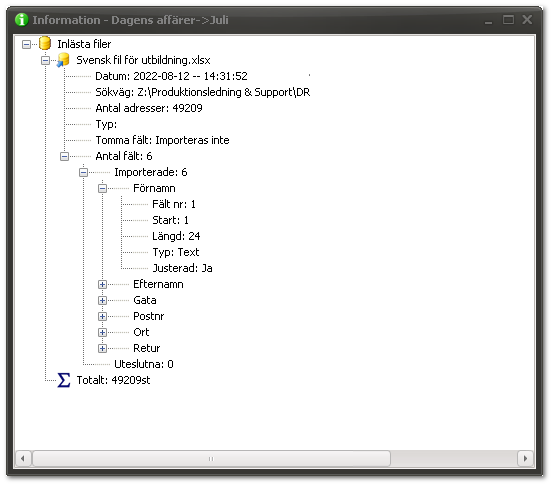This screenshot has width=553, height=486.
Task: Expand the Retur field
Action: click(x=103, y=349)
